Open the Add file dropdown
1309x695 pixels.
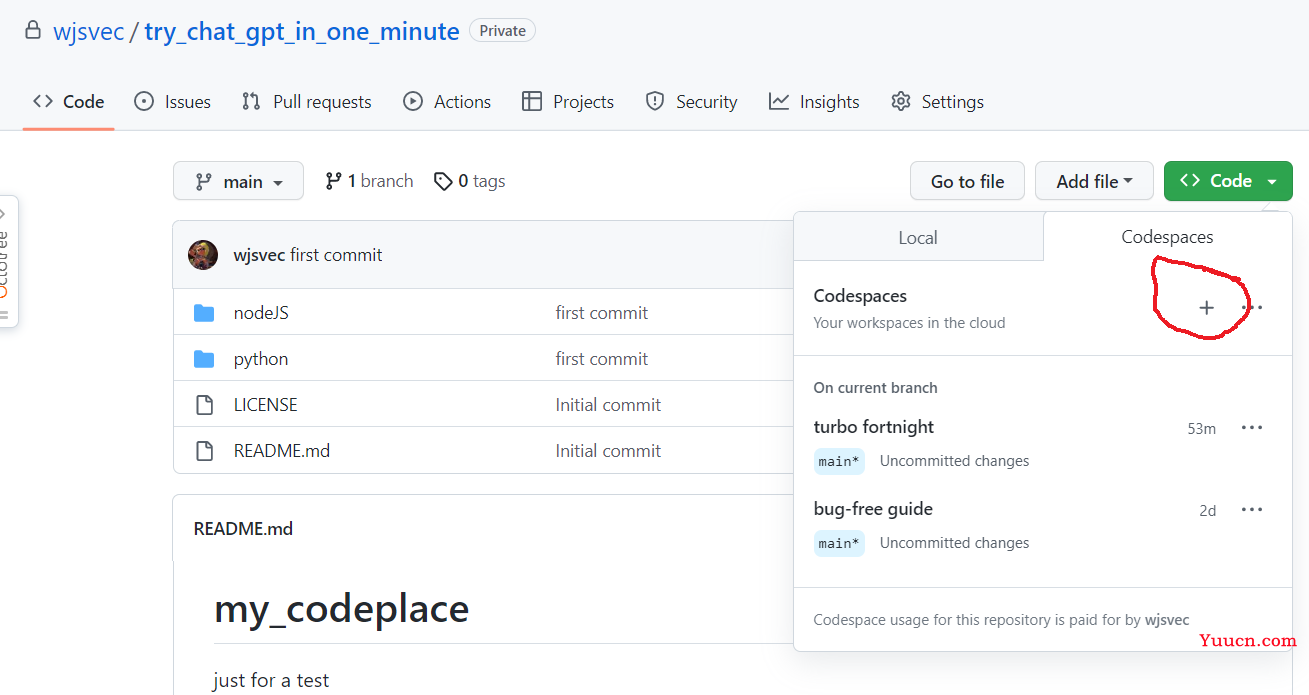tap(1094, 181)
